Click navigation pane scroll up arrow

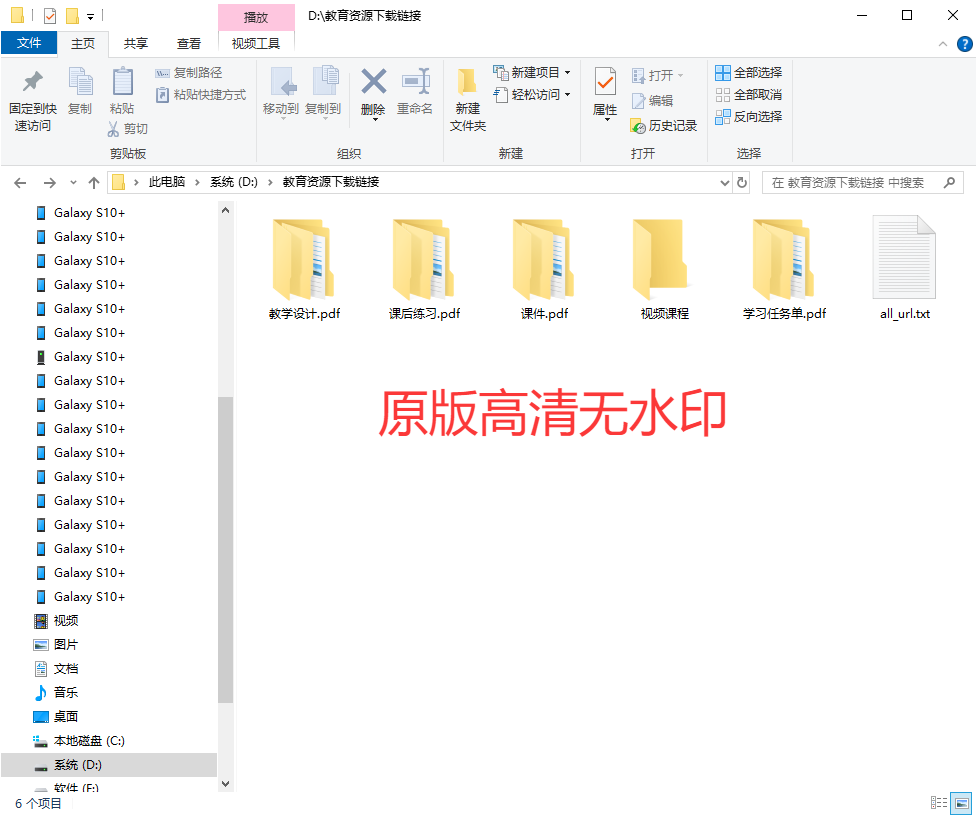226,211
